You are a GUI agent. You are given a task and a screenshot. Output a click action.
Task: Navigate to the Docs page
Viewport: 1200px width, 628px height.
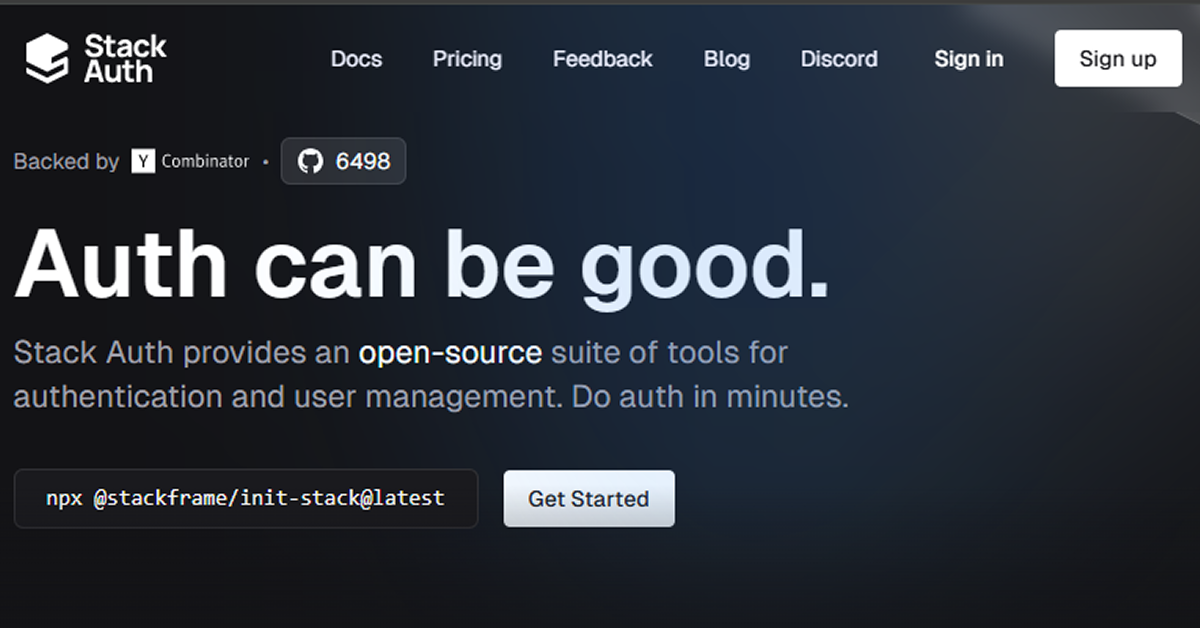pos(356,59)
